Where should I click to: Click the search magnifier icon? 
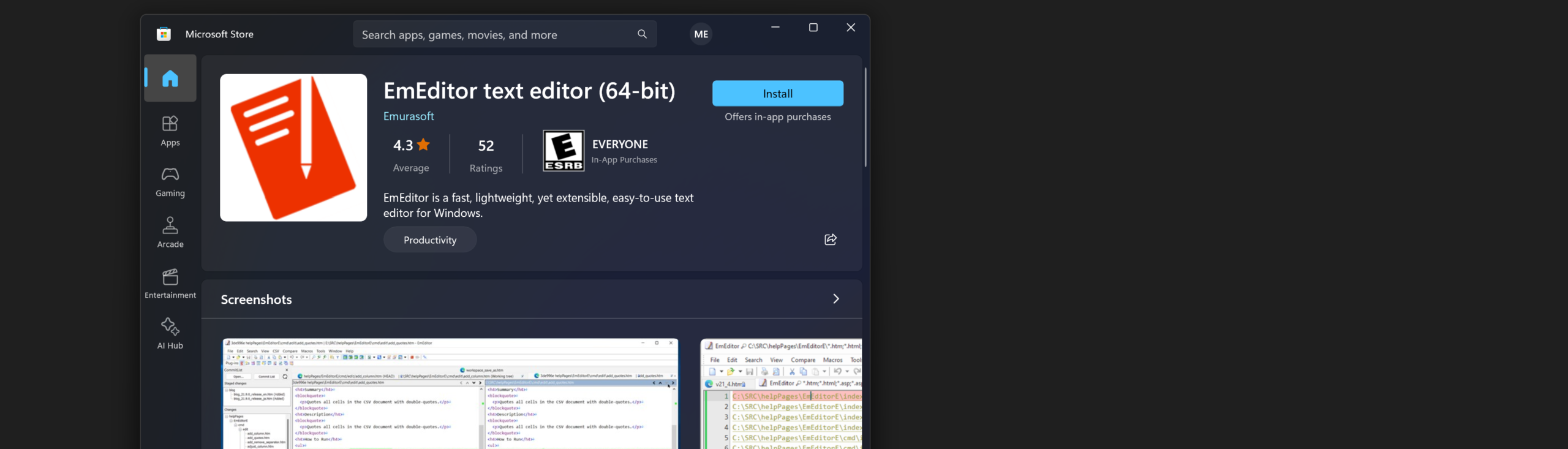pos(642,34)
